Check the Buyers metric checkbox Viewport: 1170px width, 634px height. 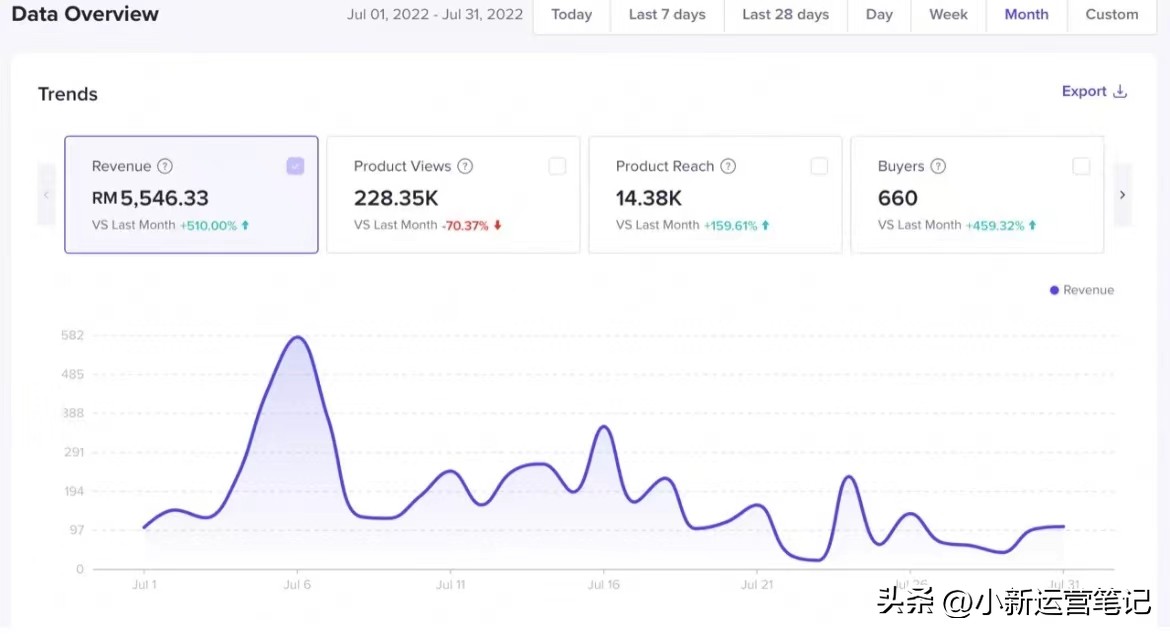pos(1081,167)
